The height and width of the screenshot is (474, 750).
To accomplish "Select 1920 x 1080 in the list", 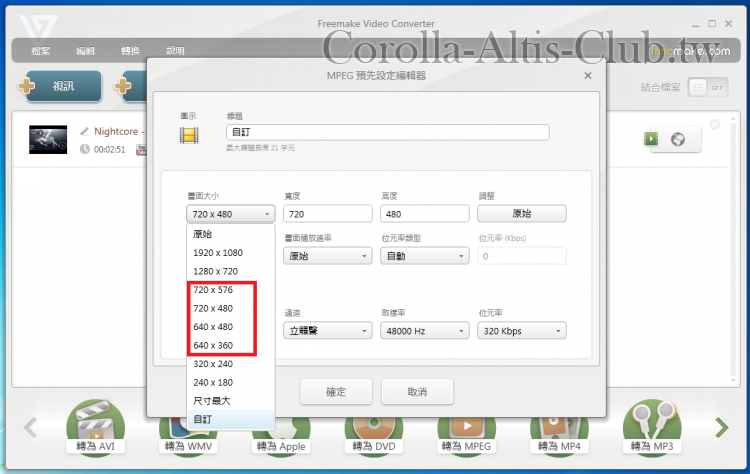I will click(231, 253).
